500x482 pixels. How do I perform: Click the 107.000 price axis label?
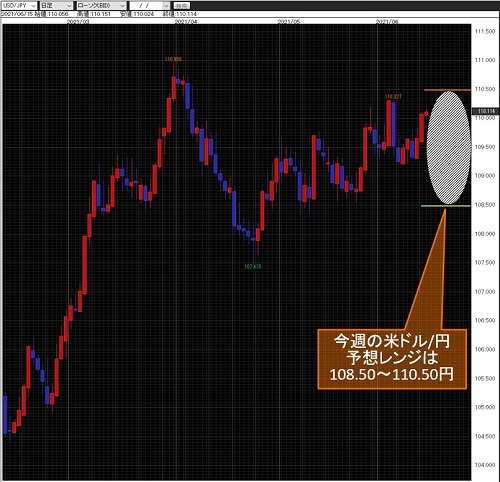[x=485, y=292]
